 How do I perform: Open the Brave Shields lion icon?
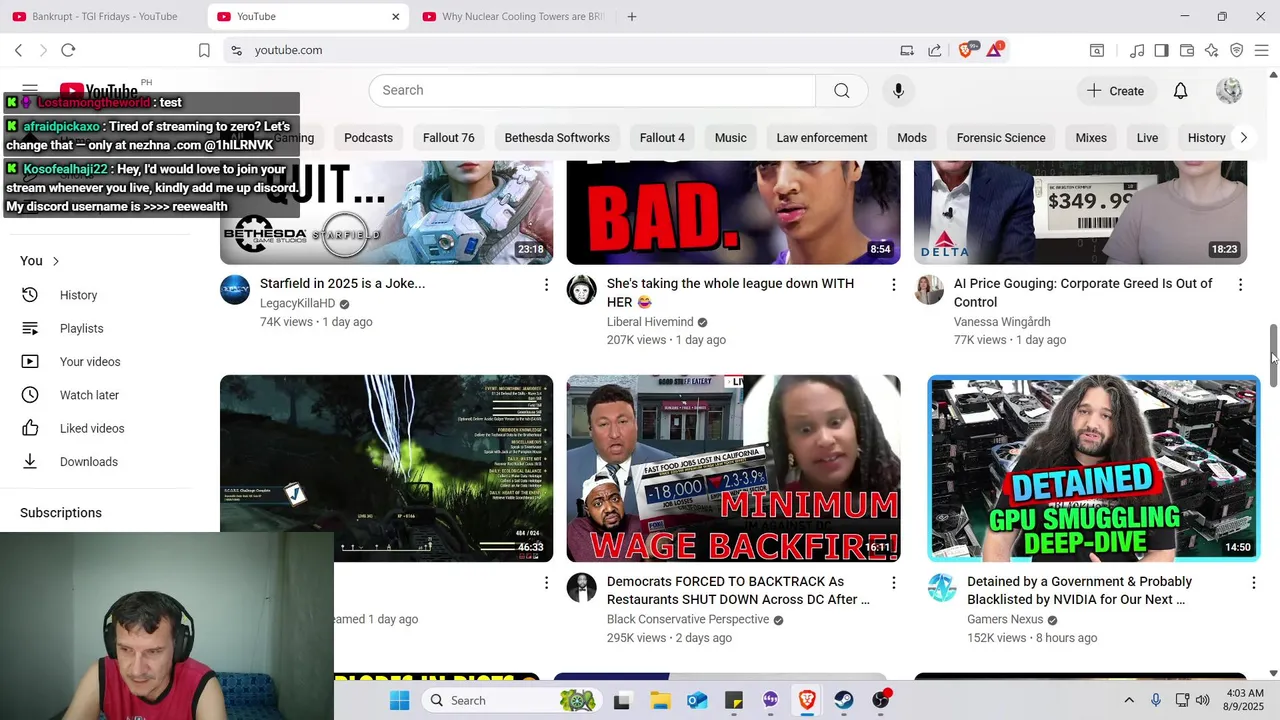click(966, 50)
